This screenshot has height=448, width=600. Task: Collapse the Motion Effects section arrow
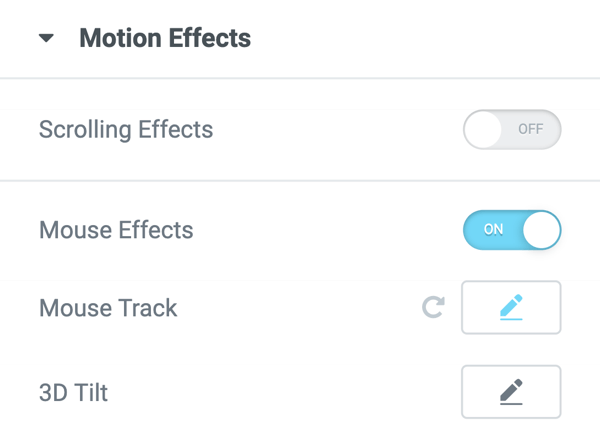(x=45, y=39)
